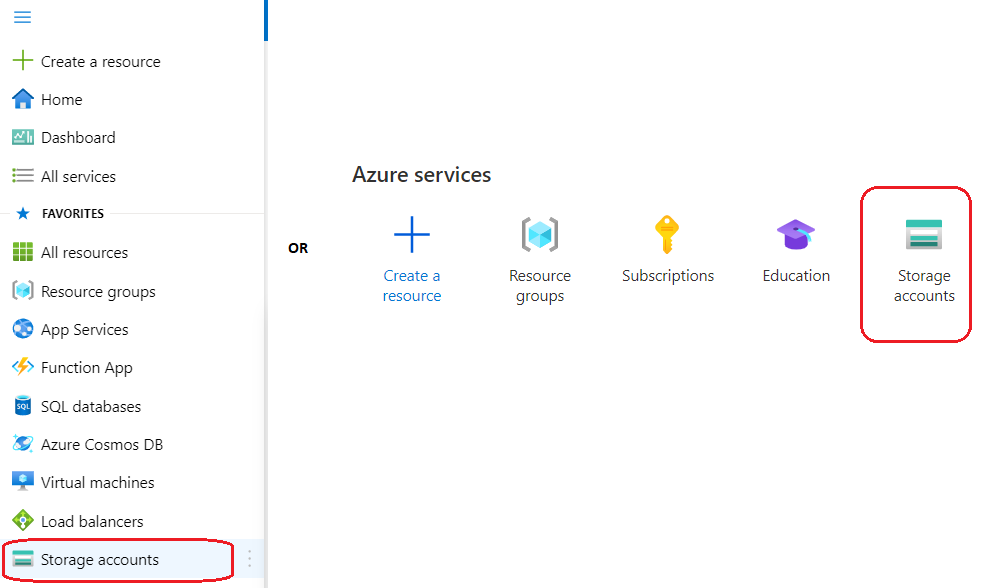Click the Dashboard chart icon
Viewport: 982px width, 588px height.
tap(23, 137)
